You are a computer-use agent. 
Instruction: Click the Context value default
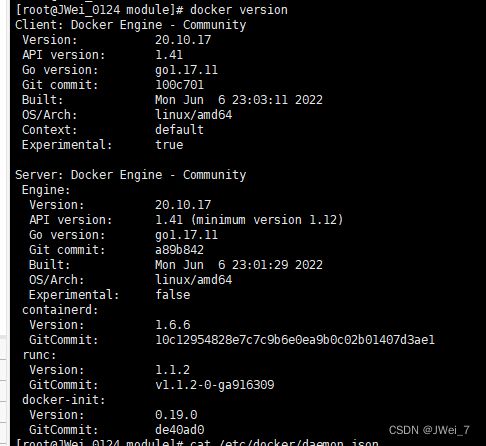(x=179, y=130)
